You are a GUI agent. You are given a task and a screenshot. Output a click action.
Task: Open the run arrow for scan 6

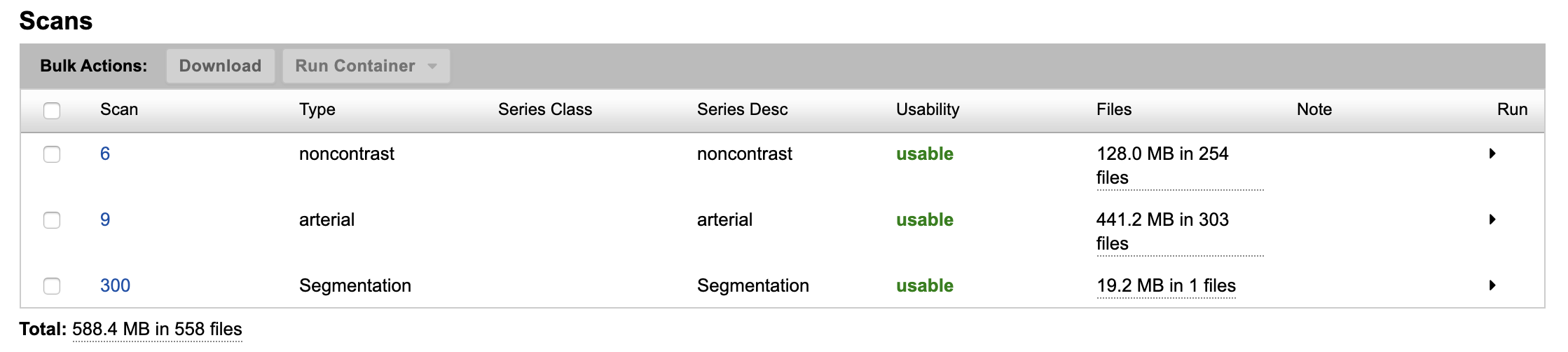point(1492,154)
